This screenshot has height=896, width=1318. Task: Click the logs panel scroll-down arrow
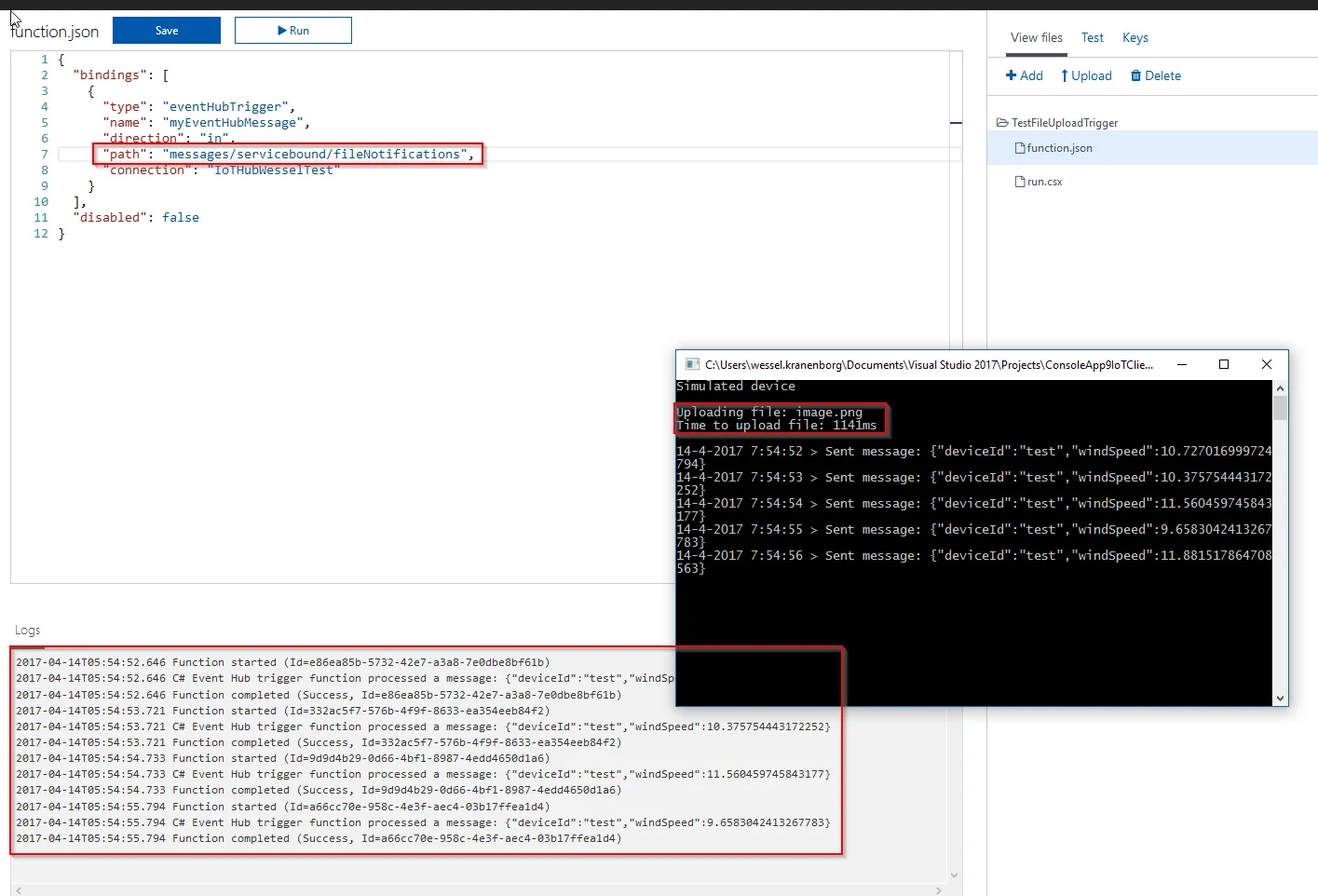954,876
